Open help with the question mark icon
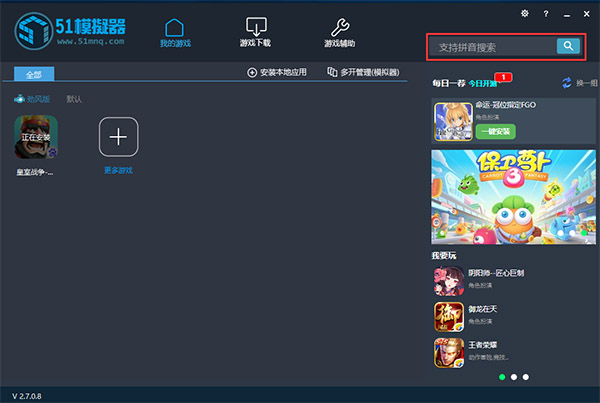Viewport: 600px width, 403px height. tap(546, 14)
